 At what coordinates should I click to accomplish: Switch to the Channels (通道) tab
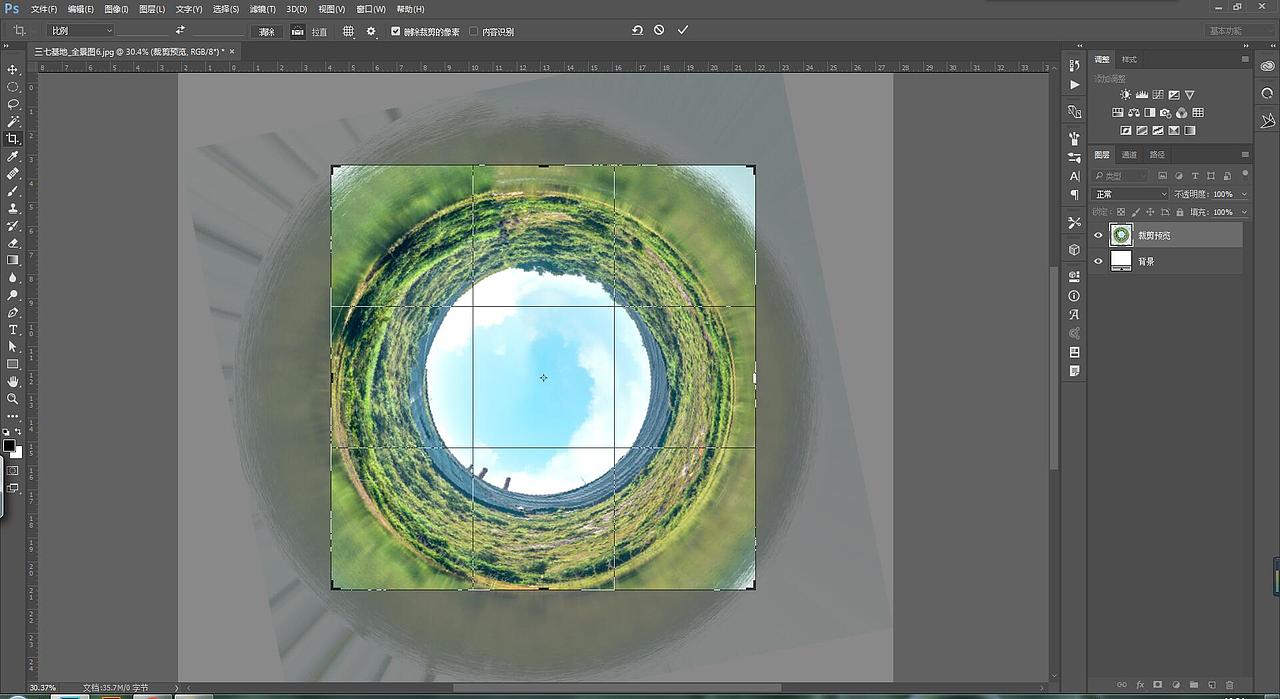1129,155
